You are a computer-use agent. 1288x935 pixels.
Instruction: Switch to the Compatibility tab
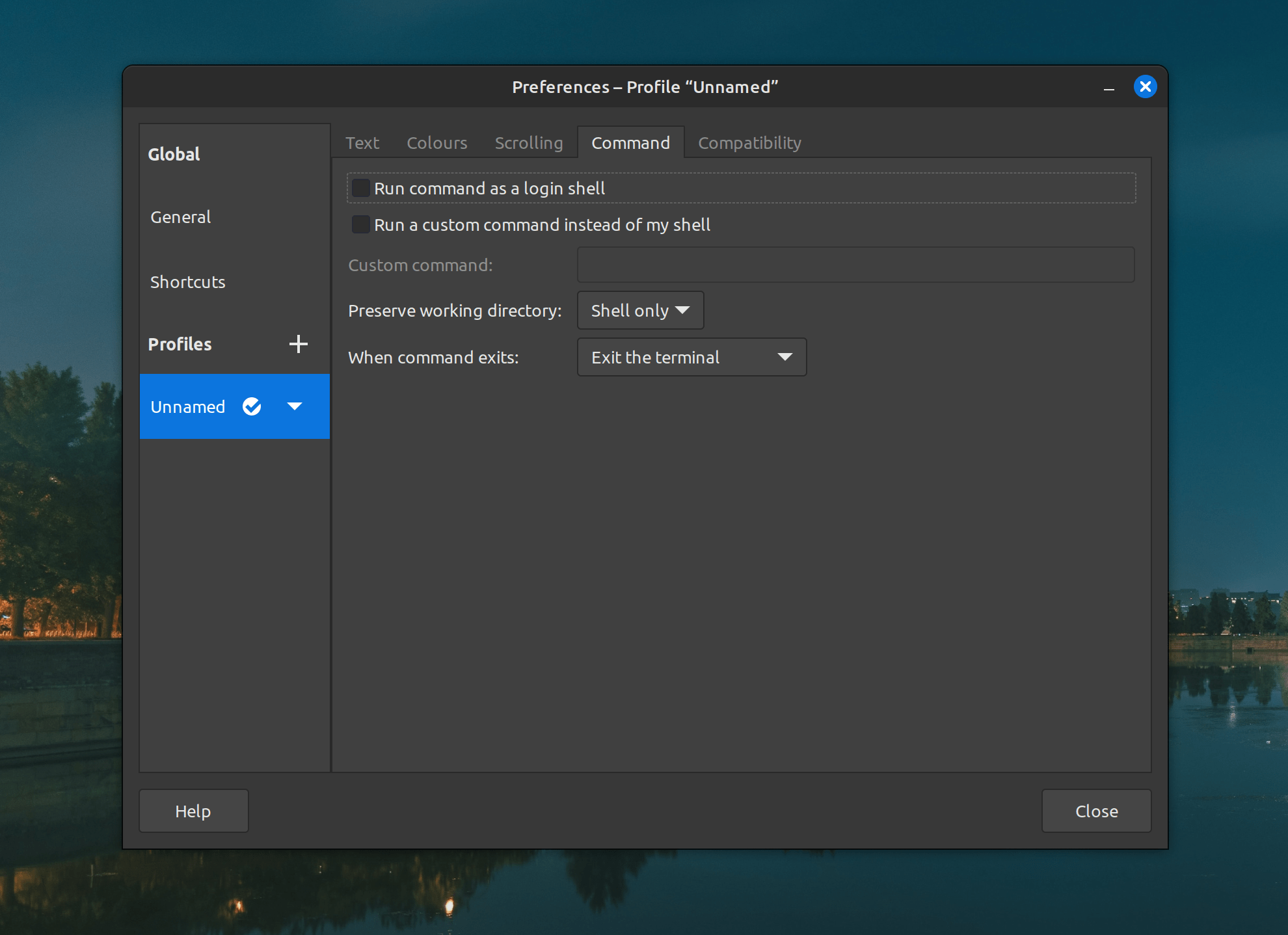click(749, 142)
